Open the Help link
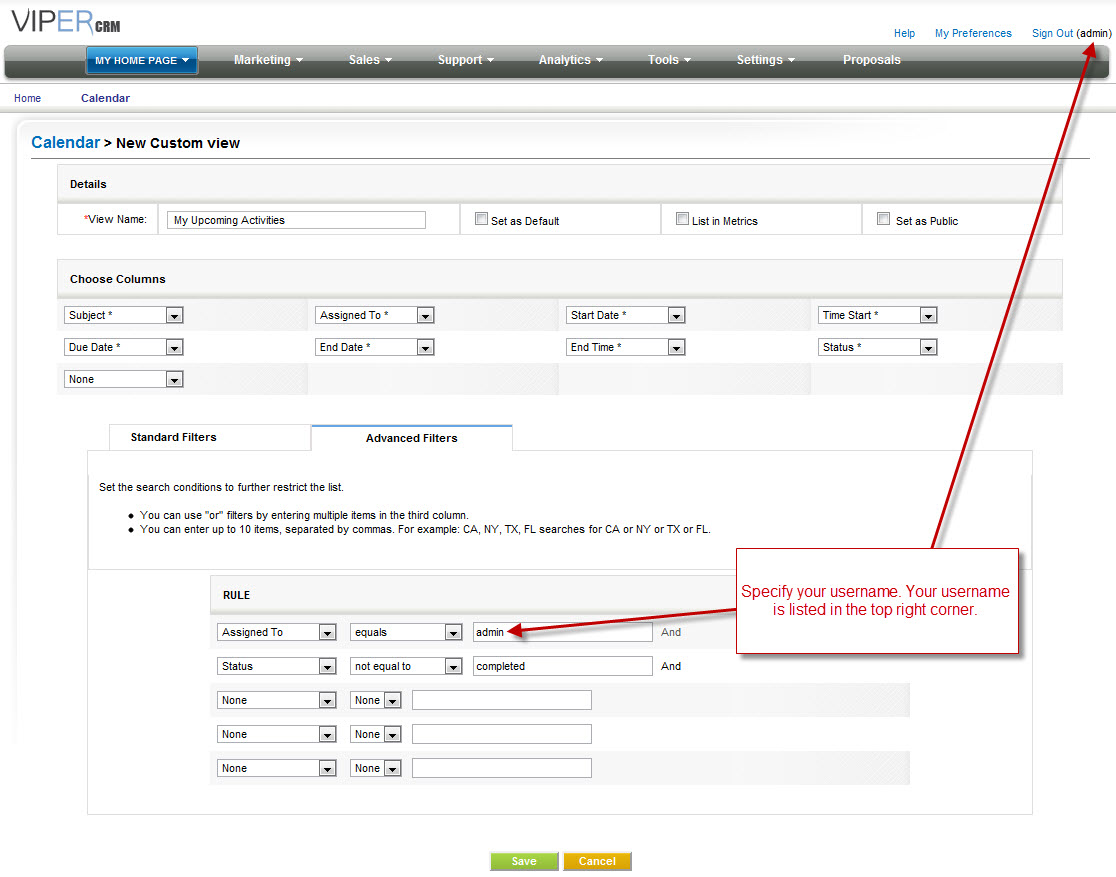The image size is (1116, 877). pos(904,33)
